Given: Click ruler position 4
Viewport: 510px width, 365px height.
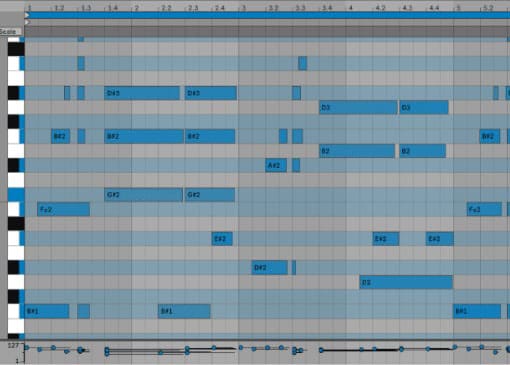Looking at the screenshot, I should click(350, 8).
